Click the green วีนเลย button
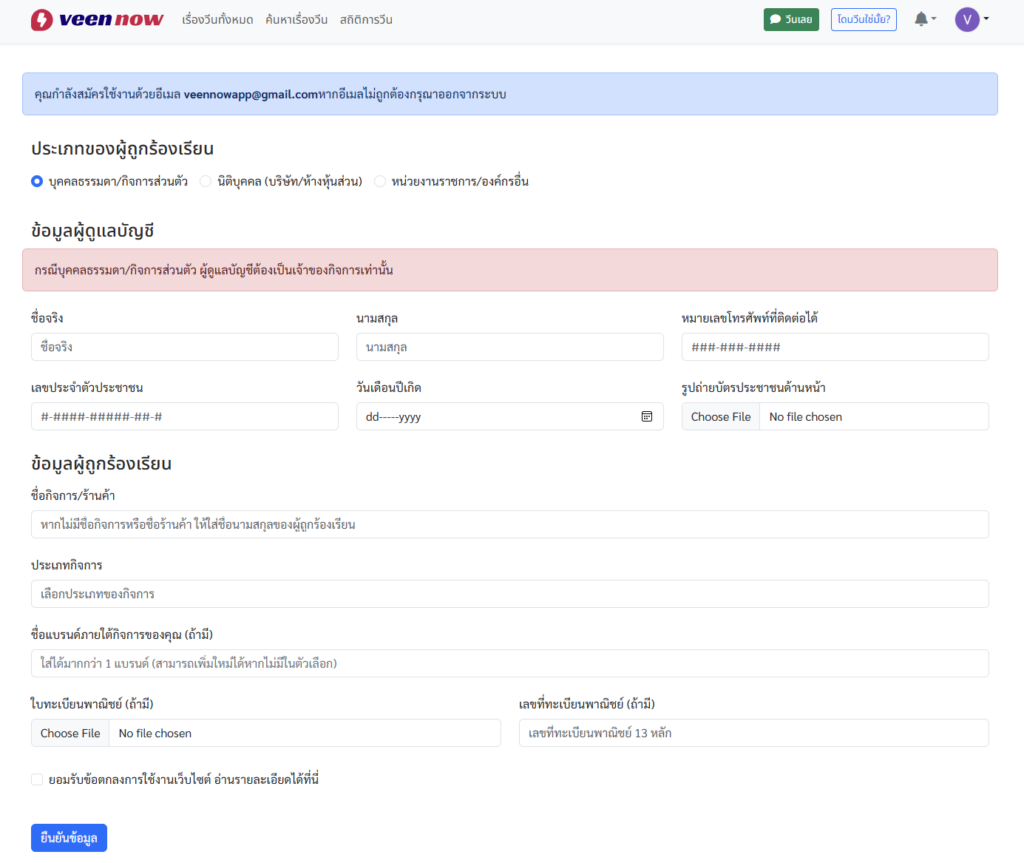The height and width of the screenshot is (863, 1024). pos(791,19)
